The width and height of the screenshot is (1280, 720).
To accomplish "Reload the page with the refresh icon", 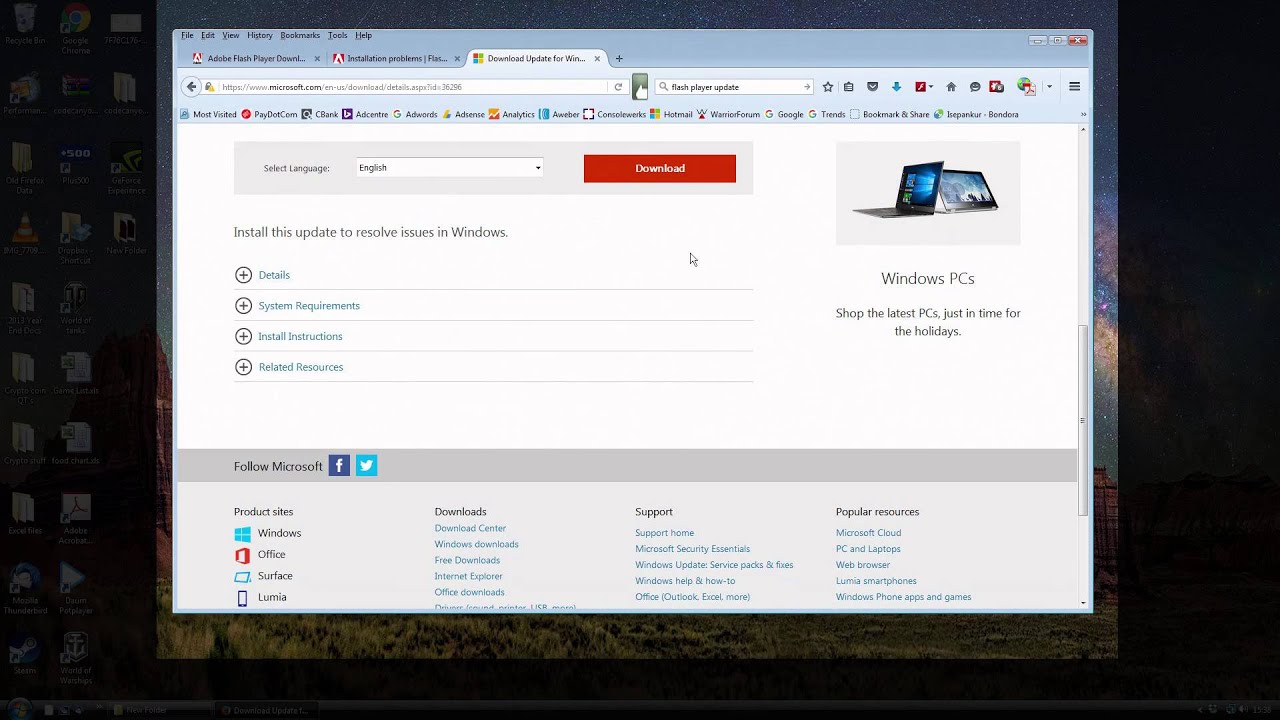I will coord(618,87).
